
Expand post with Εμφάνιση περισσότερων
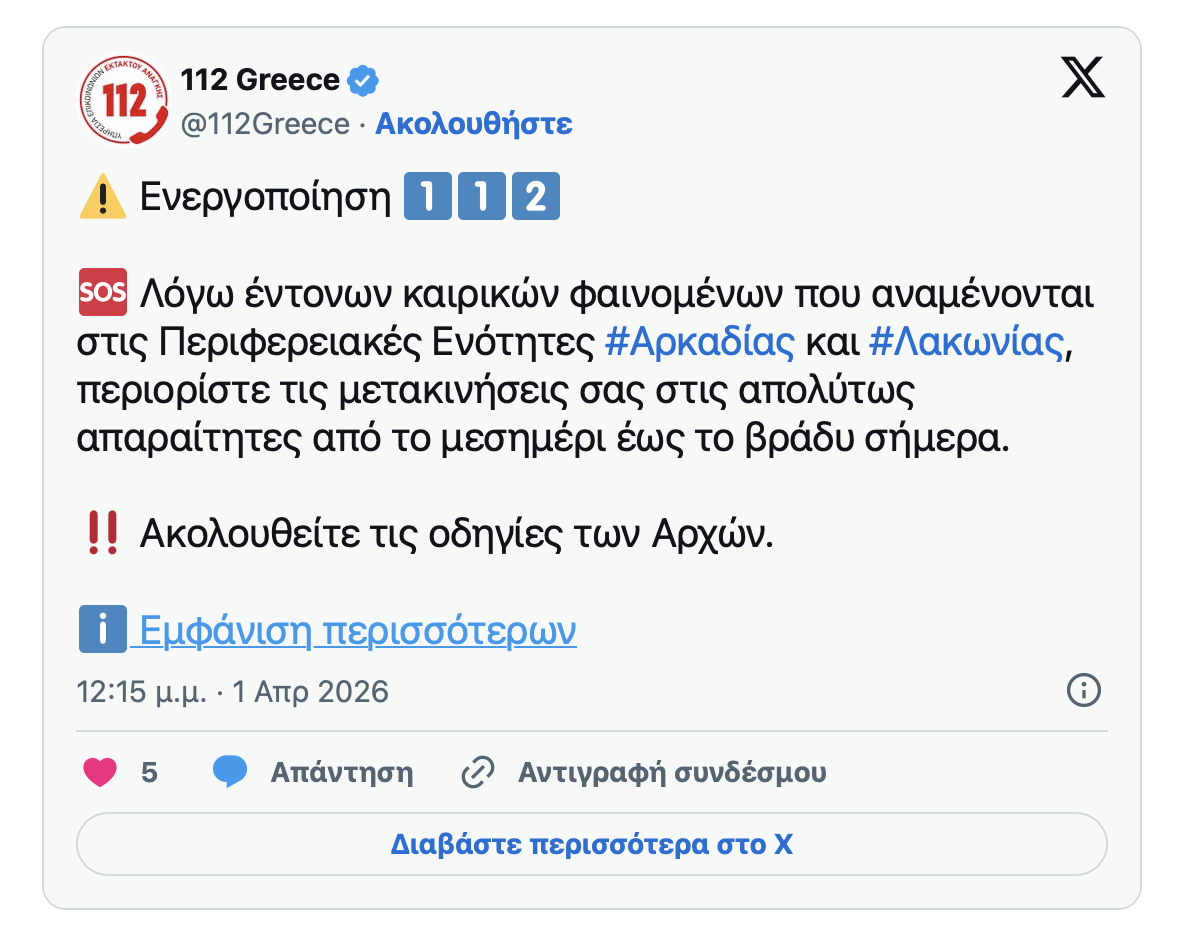[357, 631]
